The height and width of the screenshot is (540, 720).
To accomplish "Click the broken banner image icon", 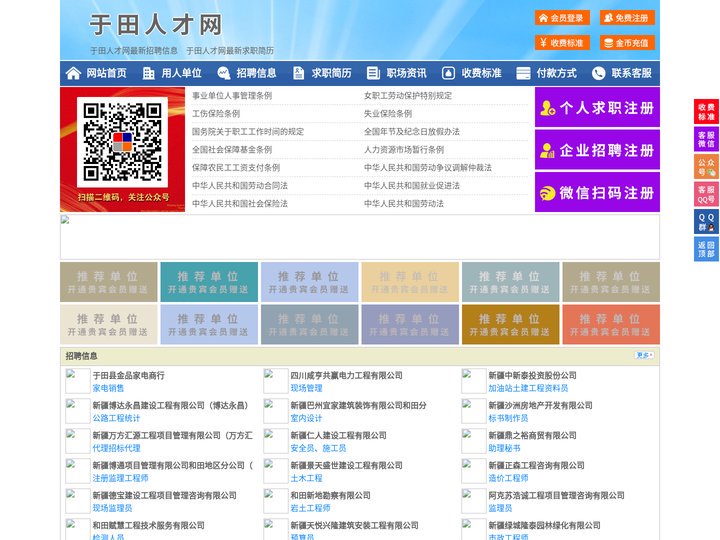I will 65,220.
